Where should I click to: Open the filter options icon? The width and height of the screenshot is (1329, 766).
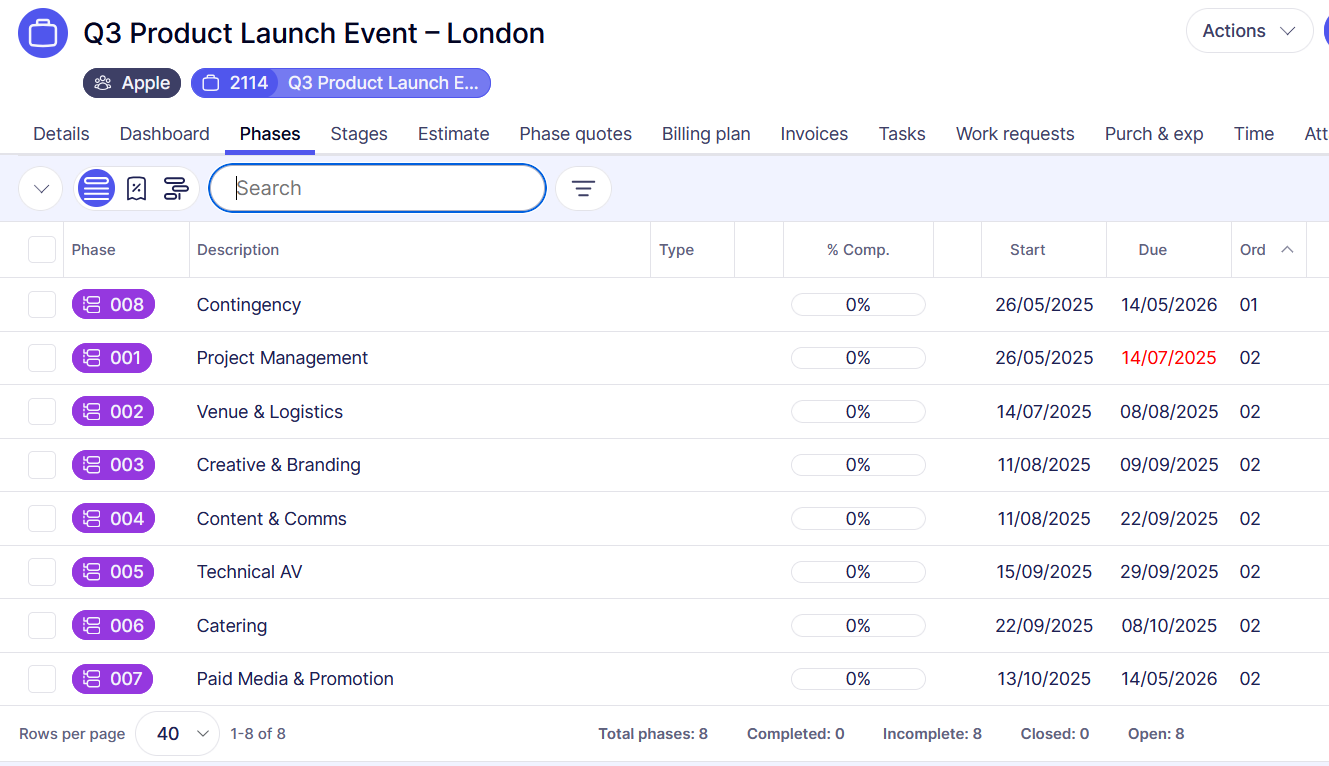tap(583, 188)
